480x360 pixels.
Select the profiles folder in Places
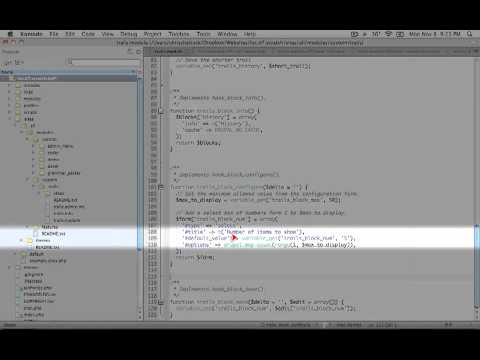click(31, 105)
